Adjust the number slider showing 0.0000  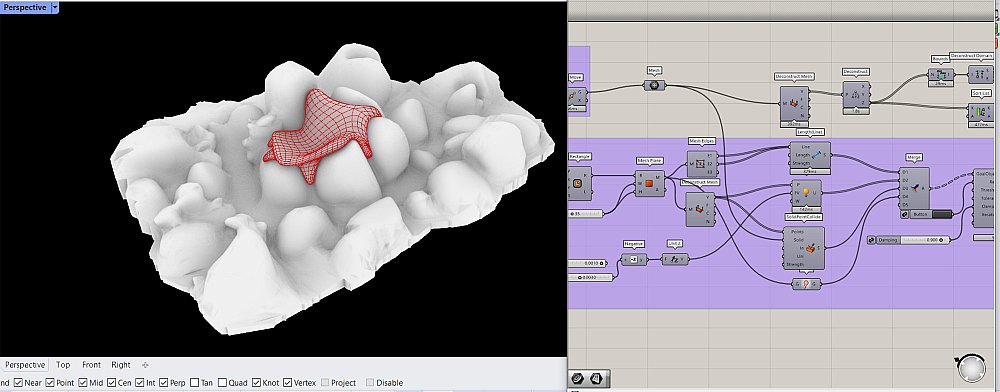590,277
